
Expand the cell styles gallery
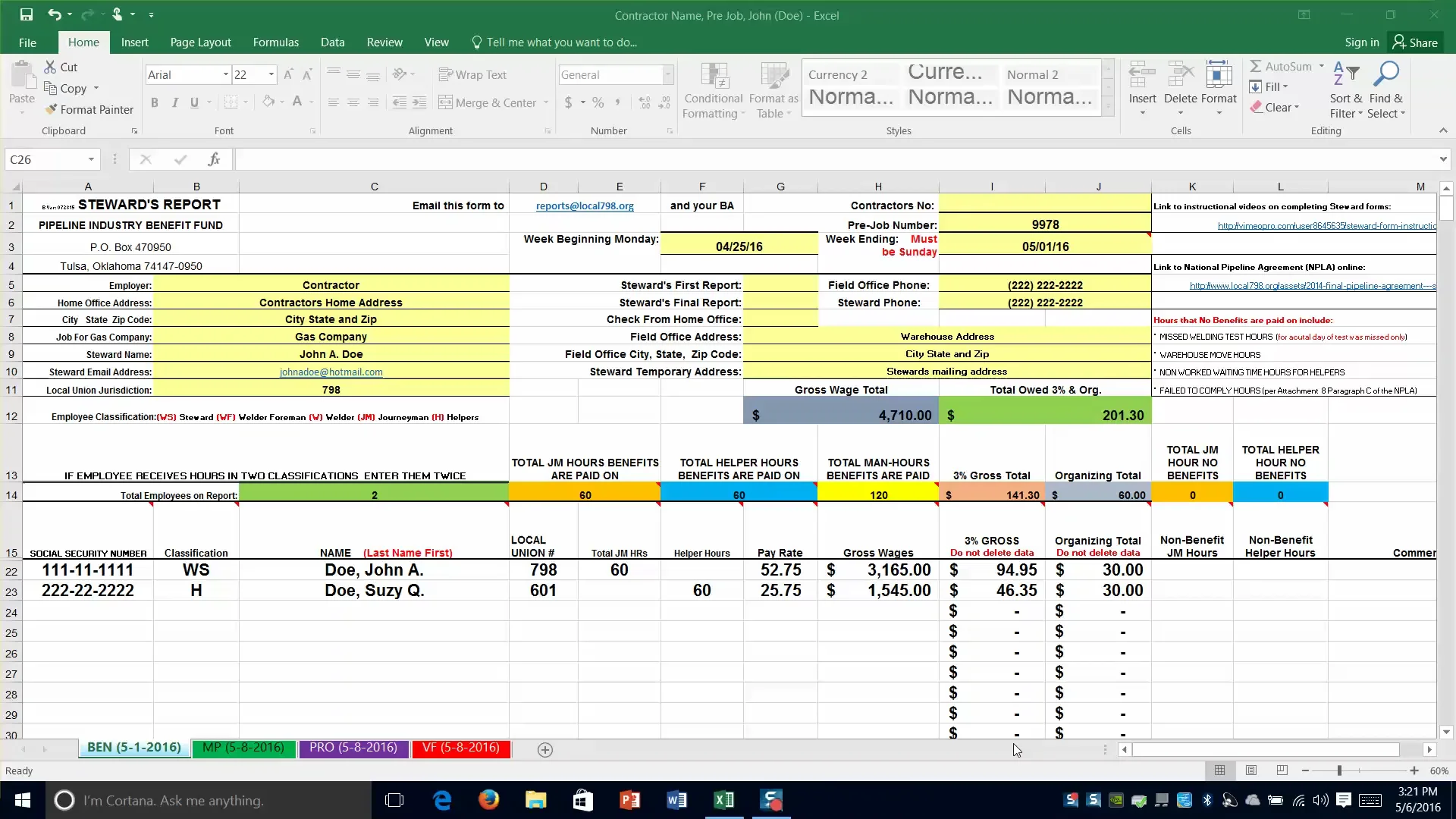[x=1109, y=107]
